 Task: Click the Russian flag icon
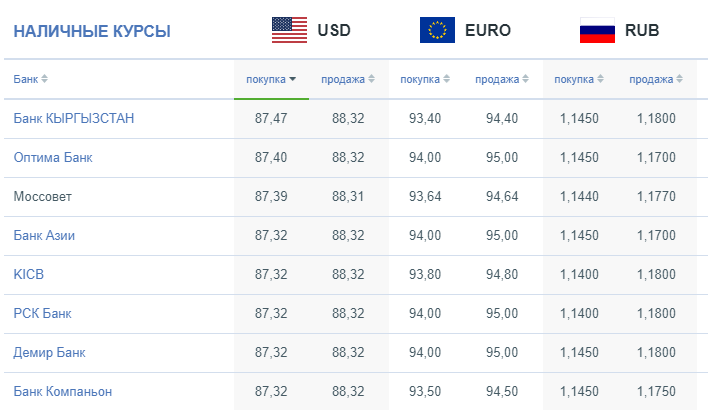pyautogui.click(x=597, y=30)
